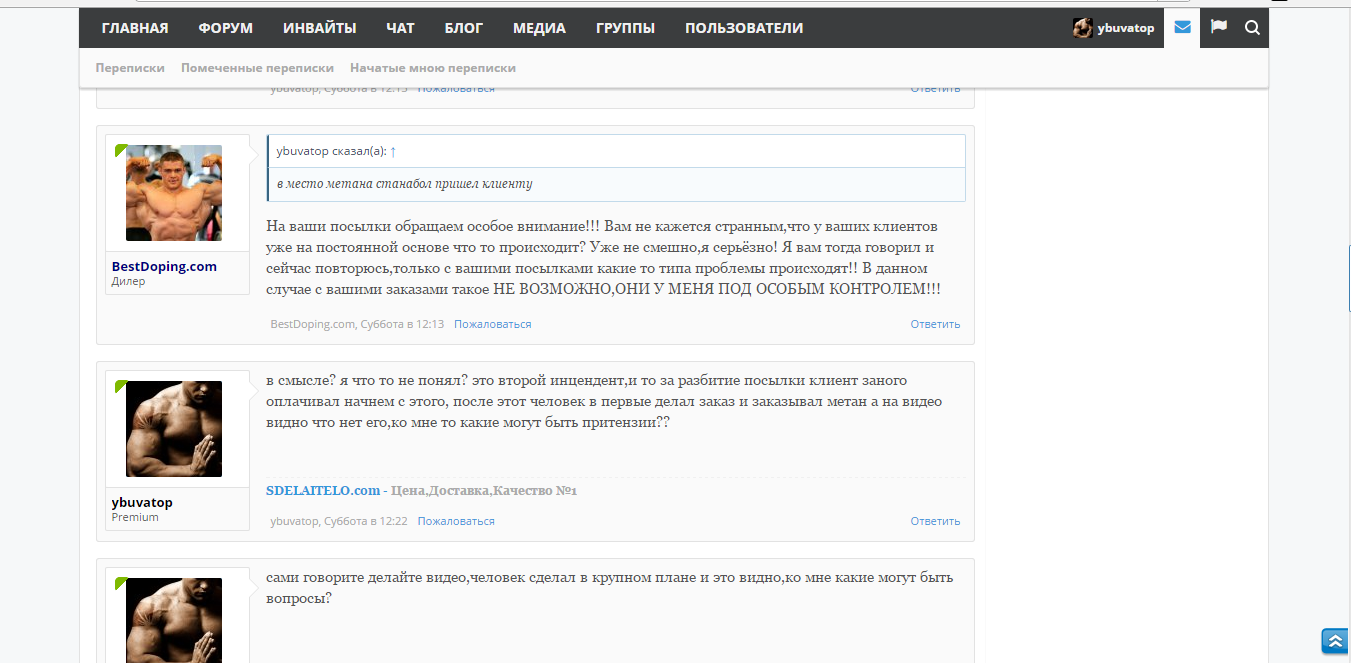Click the quote jump arrow after 'сказал(а):'

click(393, 151)
